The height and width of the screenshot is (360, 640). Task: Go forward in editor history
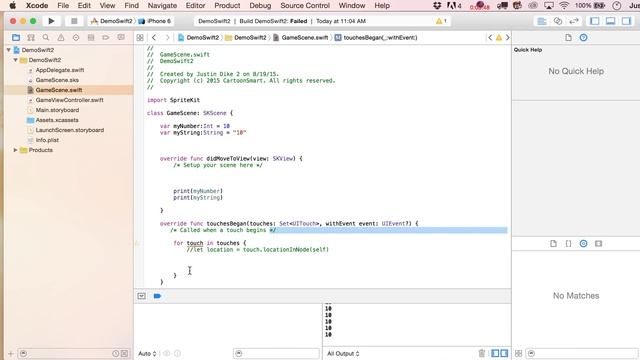pyautogui.click(x=167, y=38)
